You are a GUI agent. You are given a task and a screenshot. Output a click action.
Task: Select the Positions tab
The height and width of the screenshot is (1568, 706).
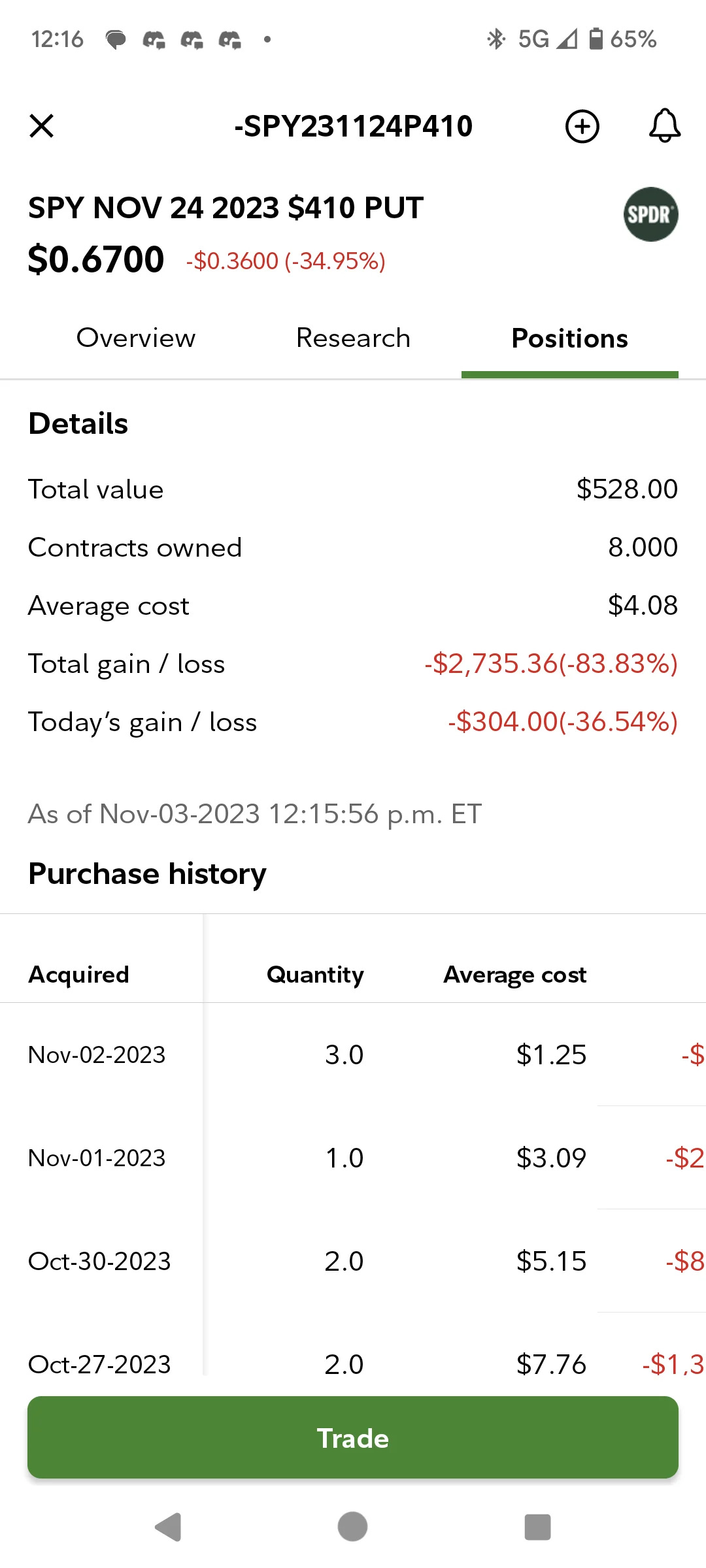pos(569,338)
